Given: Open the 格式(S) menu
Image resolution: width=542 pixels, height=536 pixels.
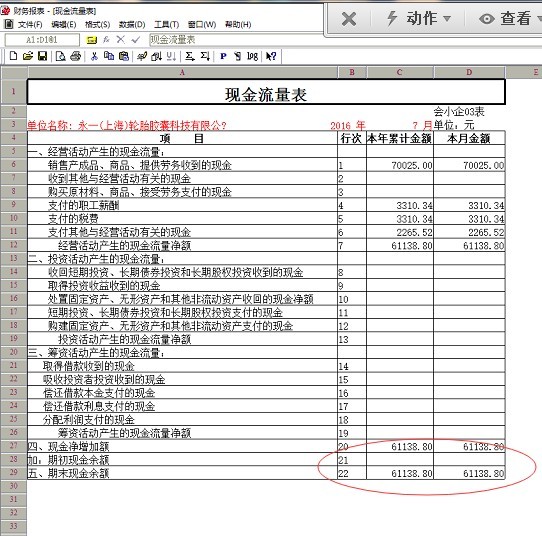Looking at the screenshot, I should 97,24.
